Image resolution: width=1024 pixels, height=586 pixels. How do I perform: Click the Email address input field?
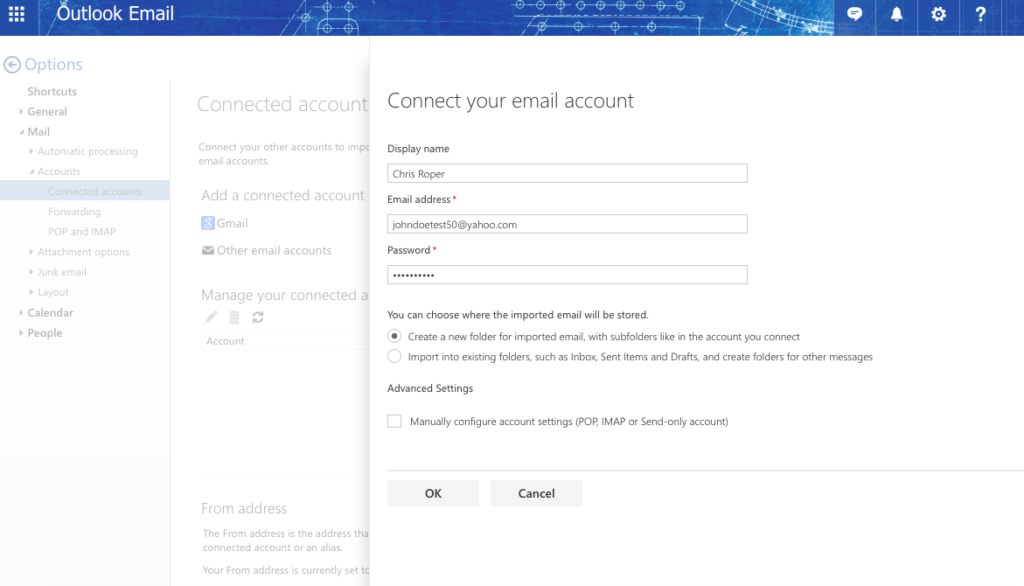[567, 225]
